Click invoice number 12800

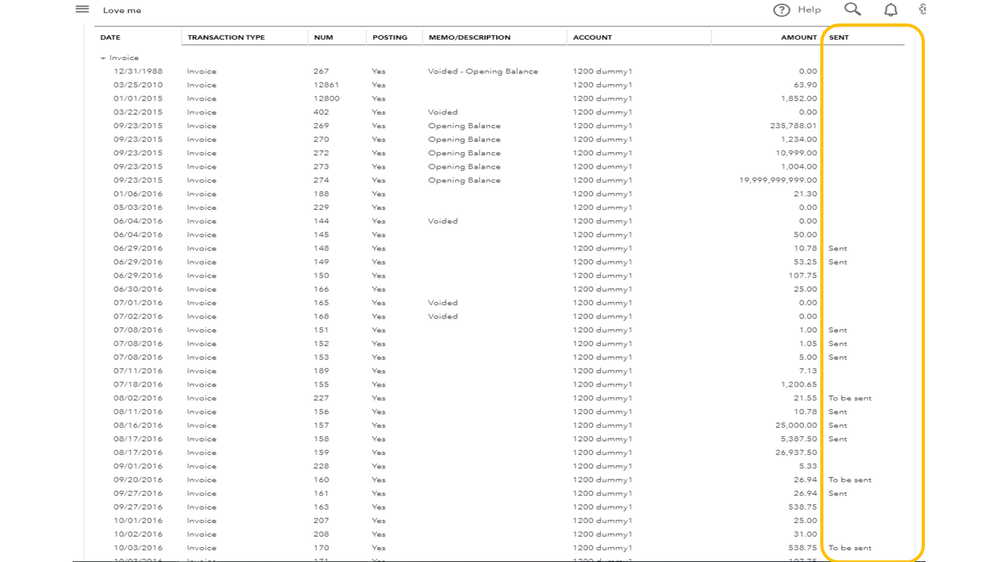(x=326, y=99)
